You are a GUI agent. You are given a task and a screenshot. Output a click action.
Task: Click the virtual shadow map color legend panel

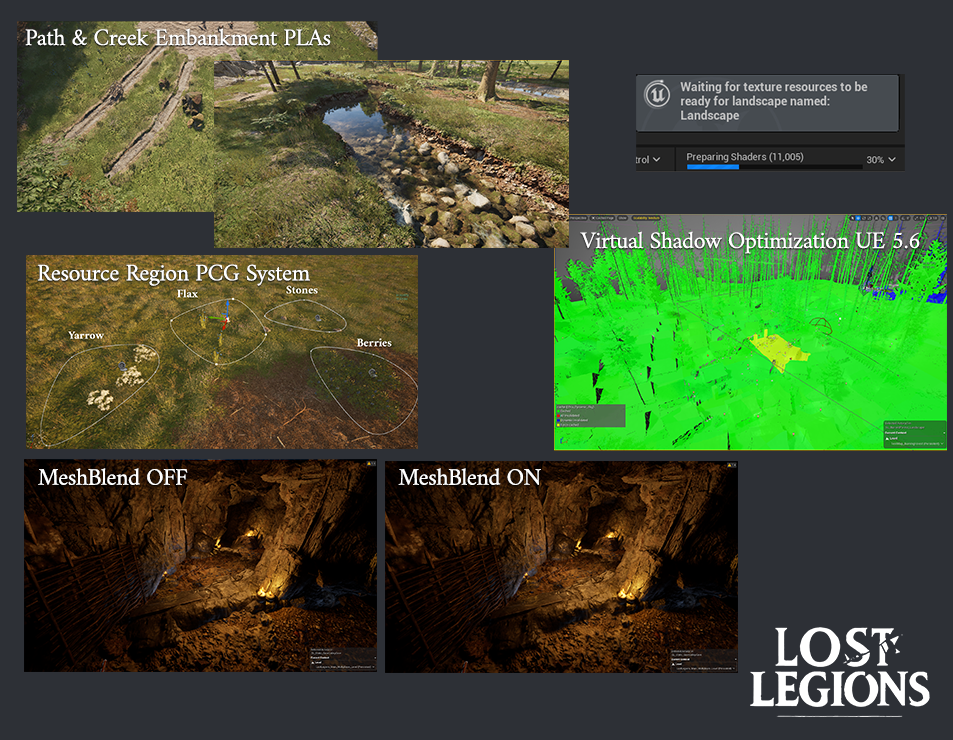coord(590,416)
